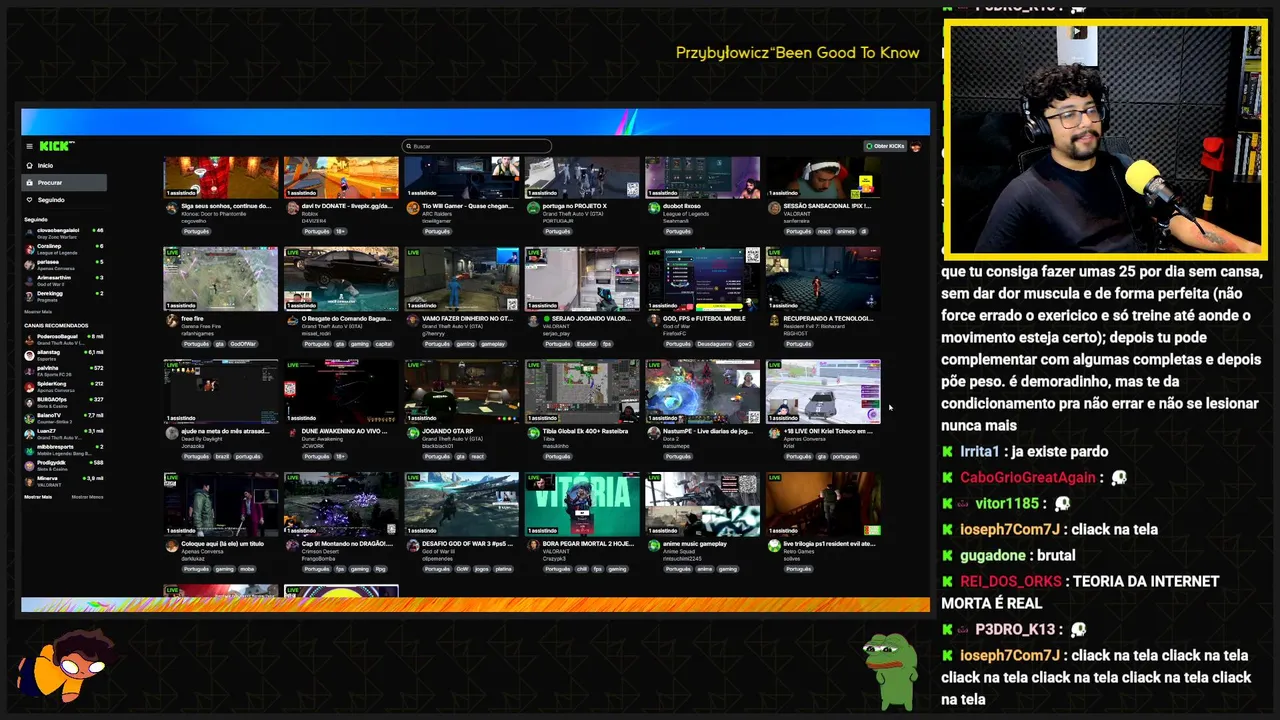This screenshot has width=1280, height=720.
Task: Open DUNE AWAKENING AO VIVO stream thumbnail
Action: [x=341, y=392]
